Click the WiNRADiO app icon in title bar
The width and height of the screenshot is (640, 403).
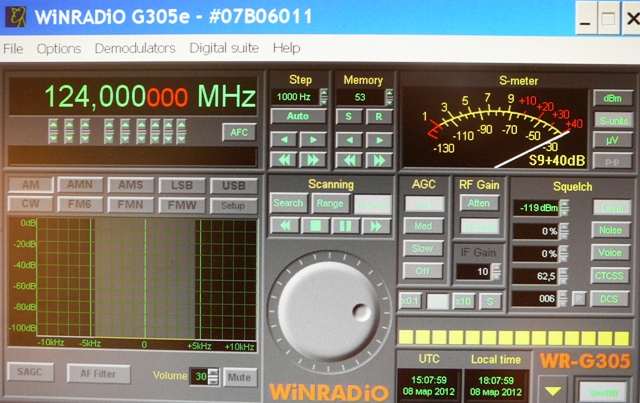coord(16,17)
